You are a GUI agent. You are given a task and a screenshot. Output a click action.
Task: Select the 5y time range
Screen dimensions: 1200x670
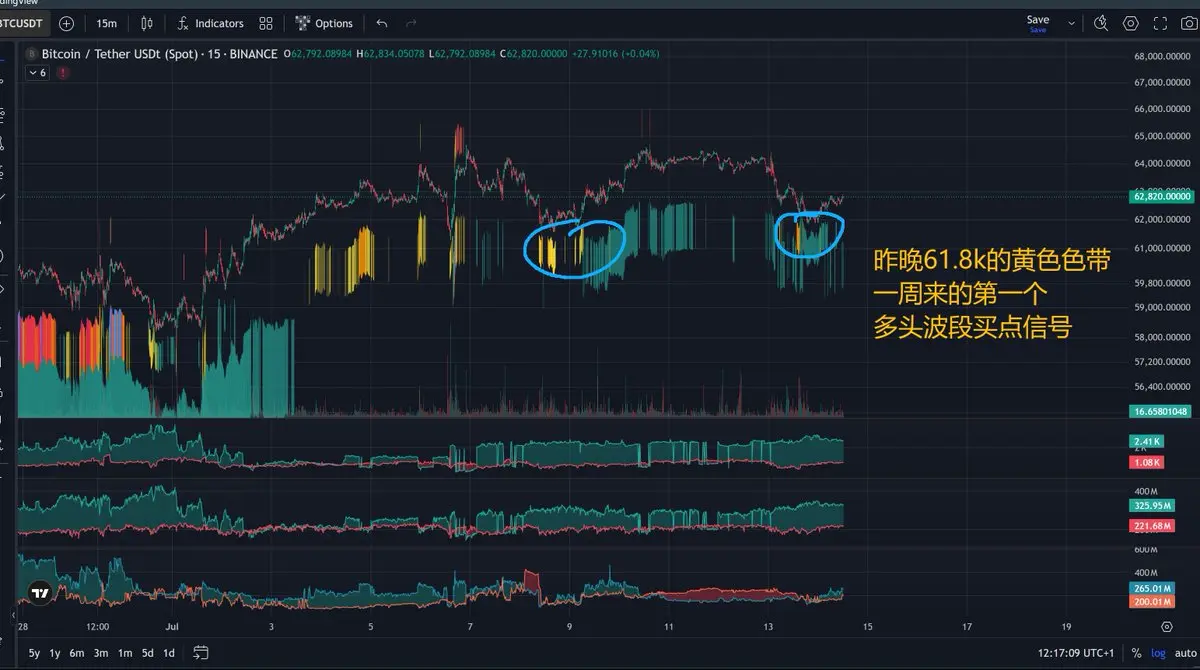(34, 653)
